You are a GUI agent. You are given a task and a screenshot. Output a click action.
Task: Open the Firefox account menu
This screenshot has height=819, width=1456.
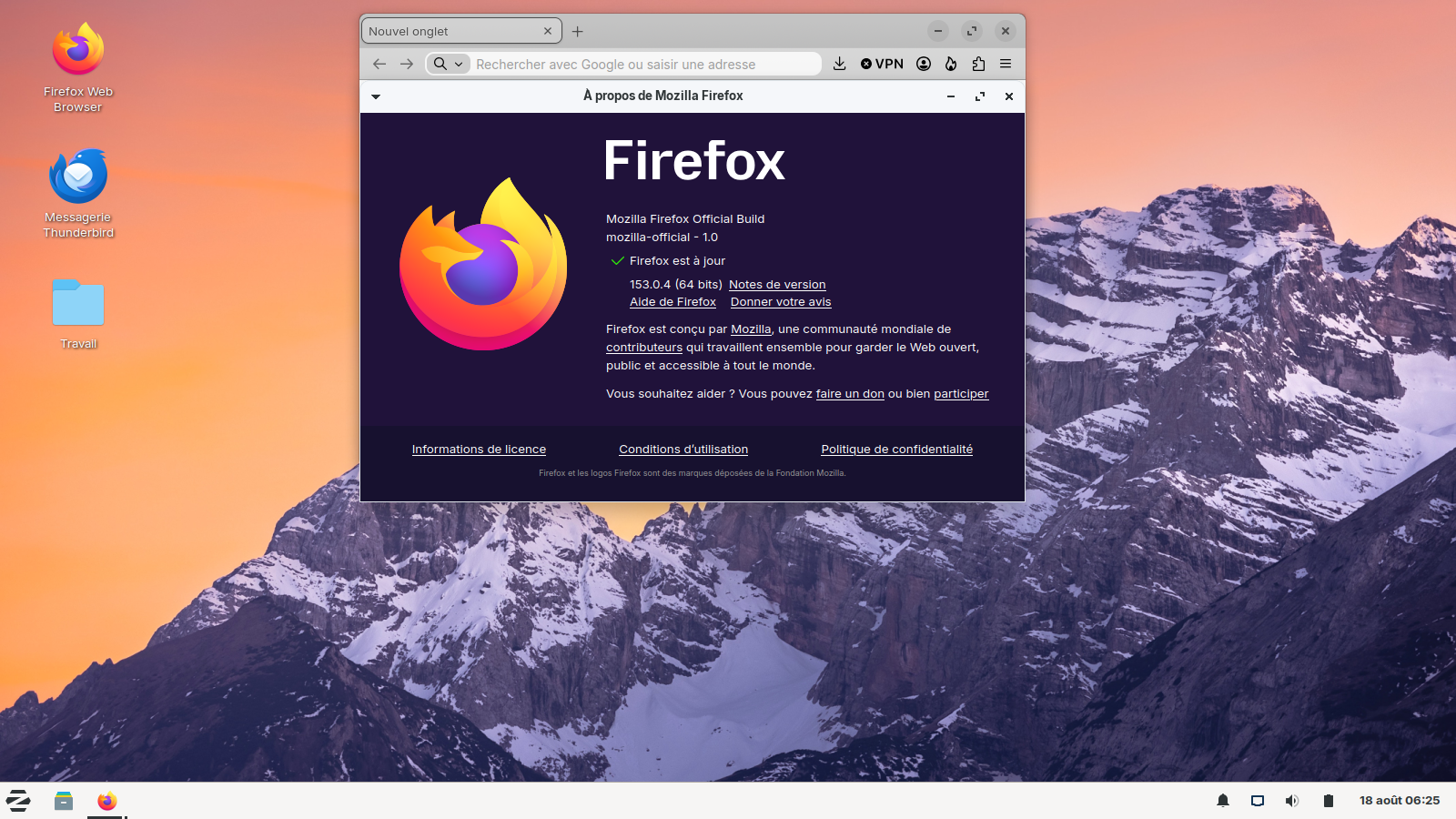point(924,64)
